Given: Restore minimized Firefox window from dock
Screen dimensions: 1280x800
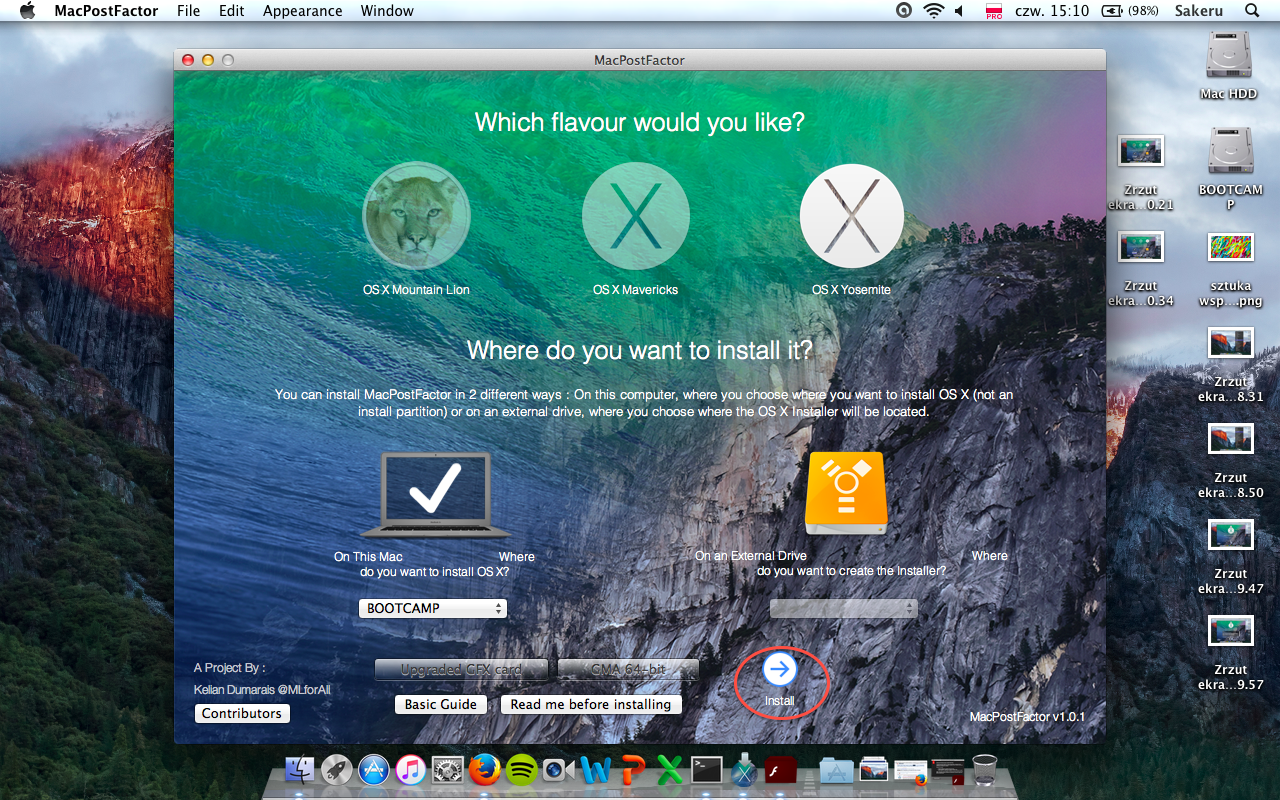Looking at the screenshot, I should [910, 770].
